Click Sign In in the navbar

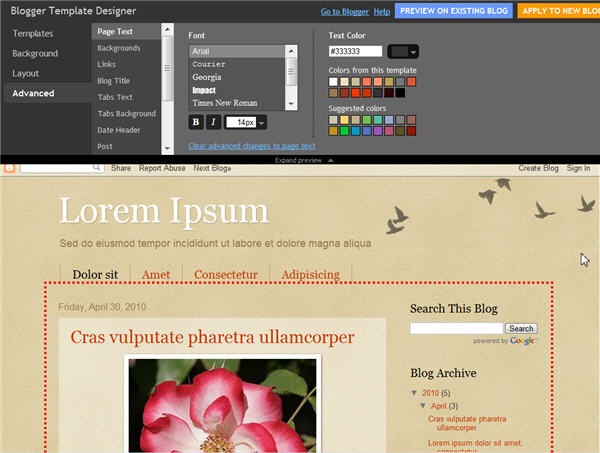[x=578, y=168]
